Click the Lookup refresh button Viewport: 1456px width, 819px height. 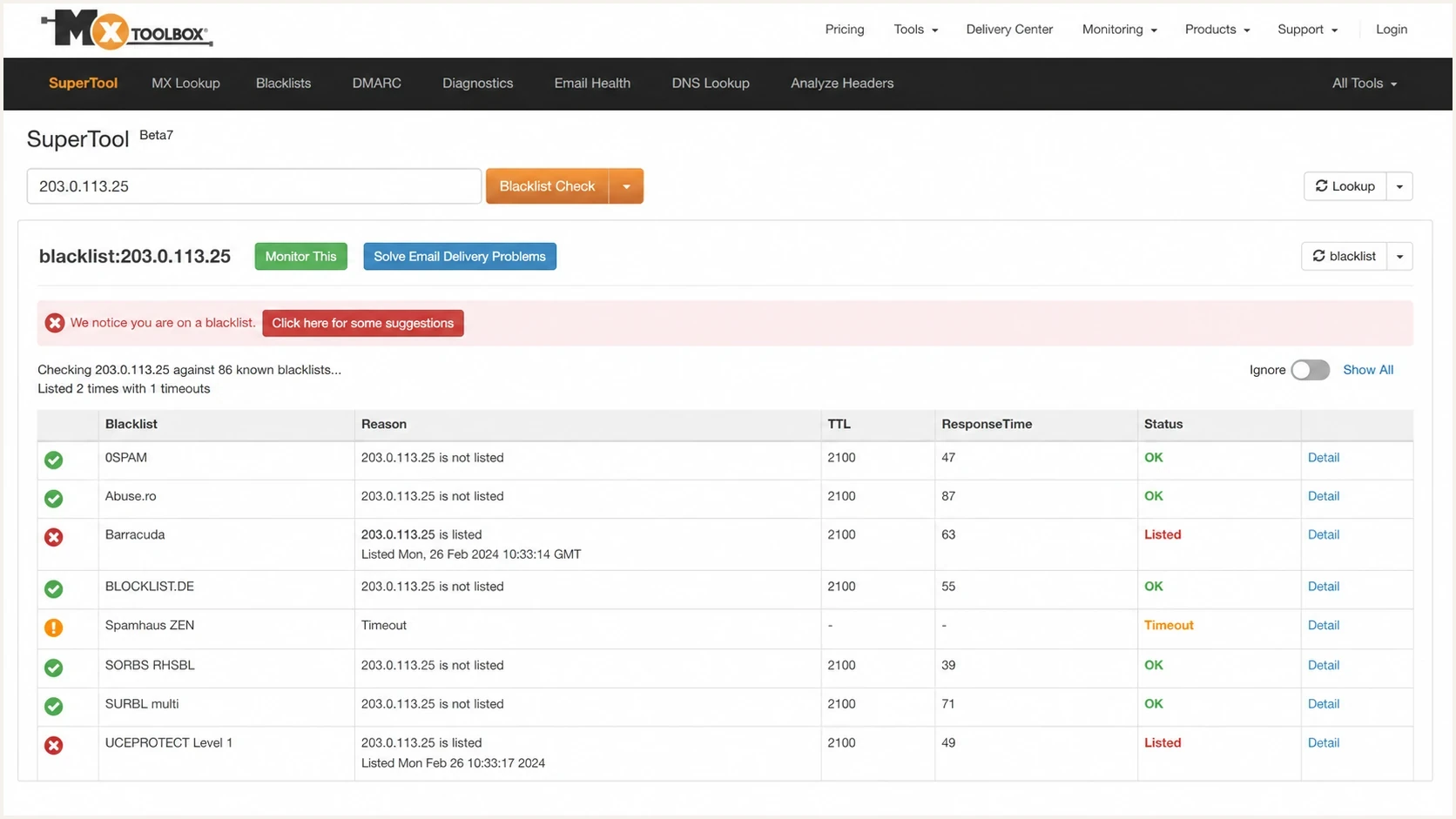1345,186
